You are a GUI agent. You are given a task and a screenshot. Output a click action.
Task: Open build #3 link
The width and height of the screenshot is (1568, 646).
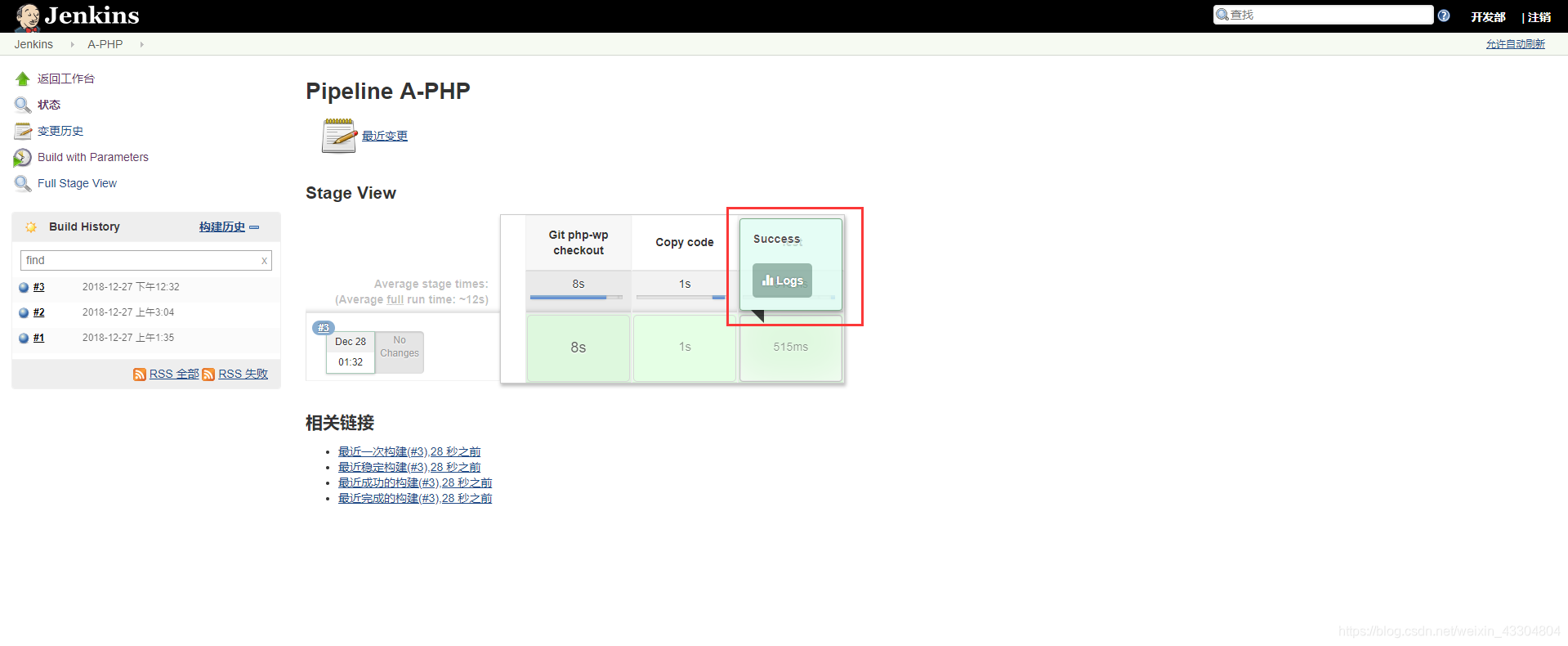(39, 287)
